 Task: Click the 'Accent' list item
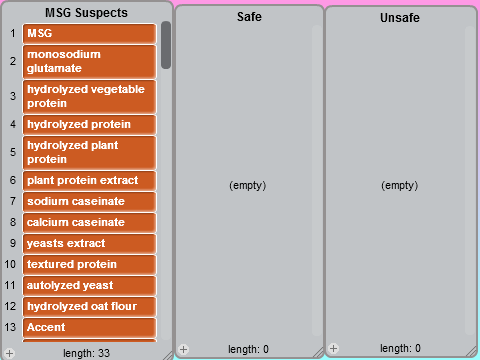pyautogui.click(x=89, y=327)
